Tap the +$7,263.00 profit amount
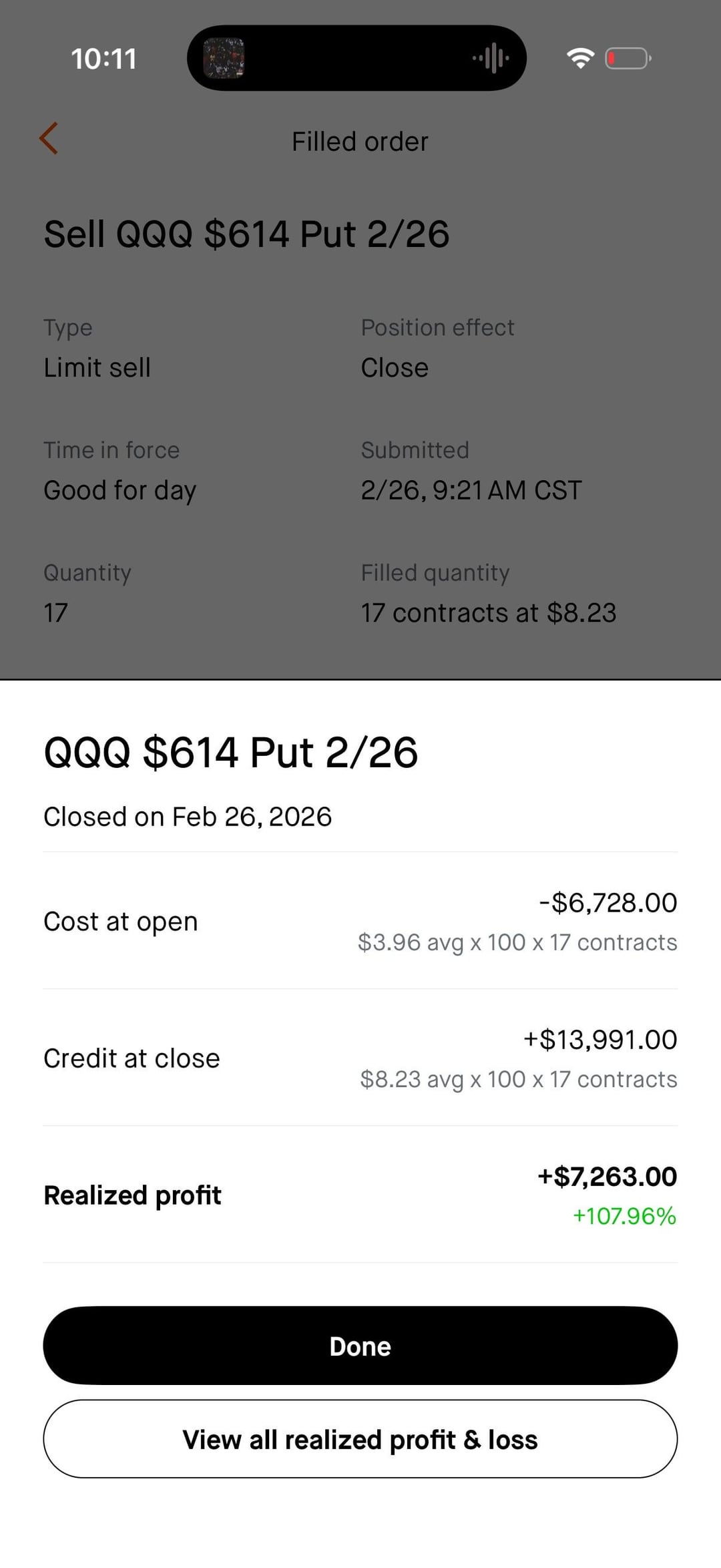The height and width of the screenshot is (1568, 721). coord(607,1177)
